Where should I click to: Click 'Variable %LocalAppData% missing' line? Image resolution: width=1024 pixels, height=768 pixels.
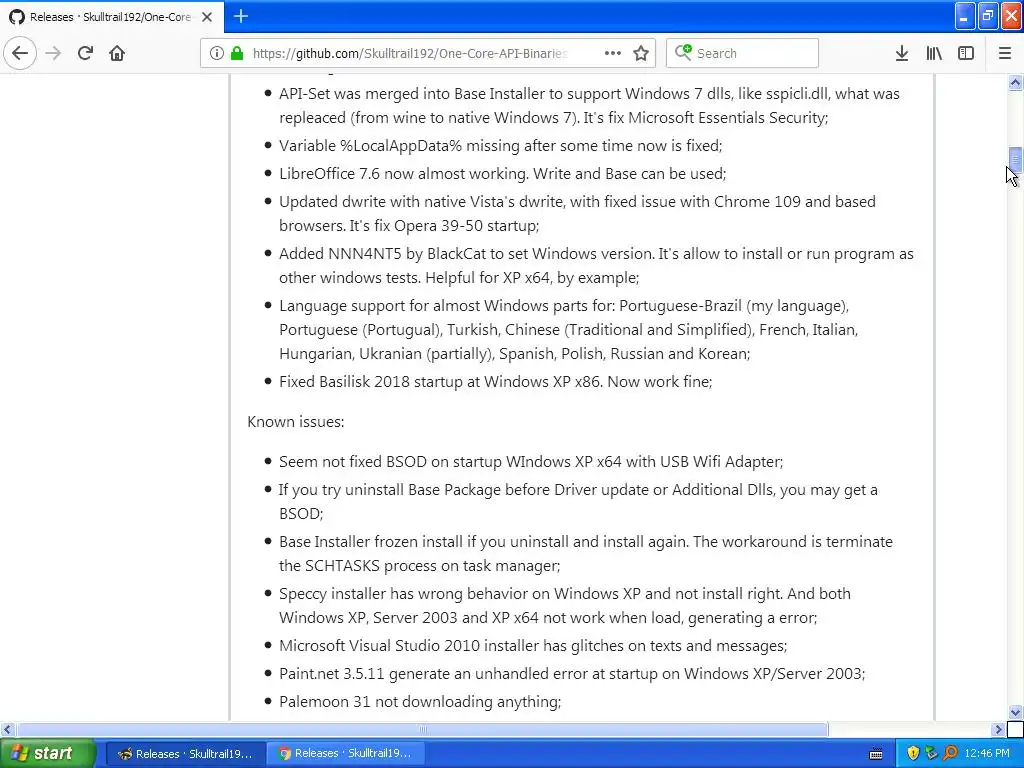tap(500, 146)
